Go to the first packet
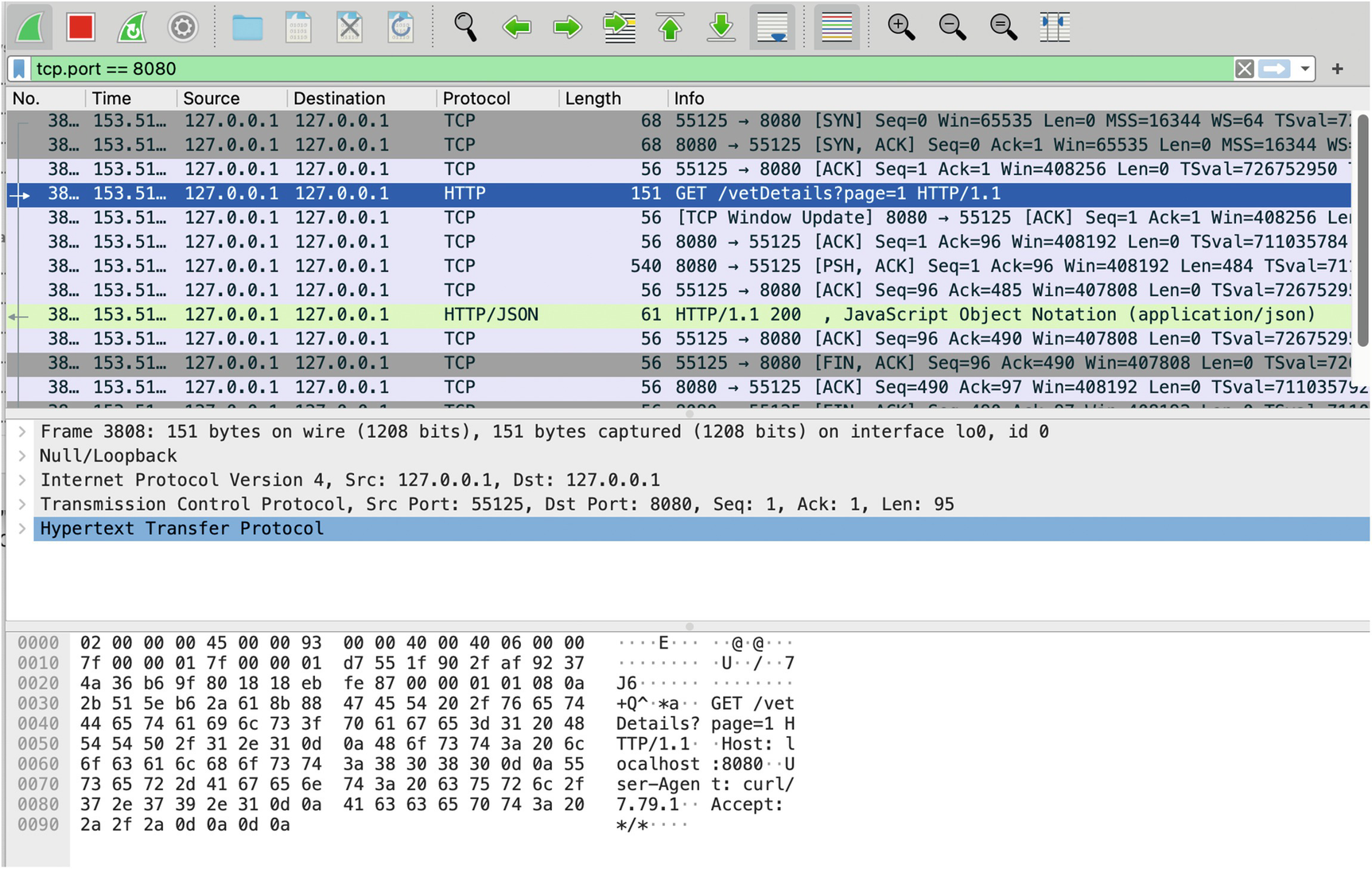The height and width of the screenshot is (869, 1372). coord(670,28)
